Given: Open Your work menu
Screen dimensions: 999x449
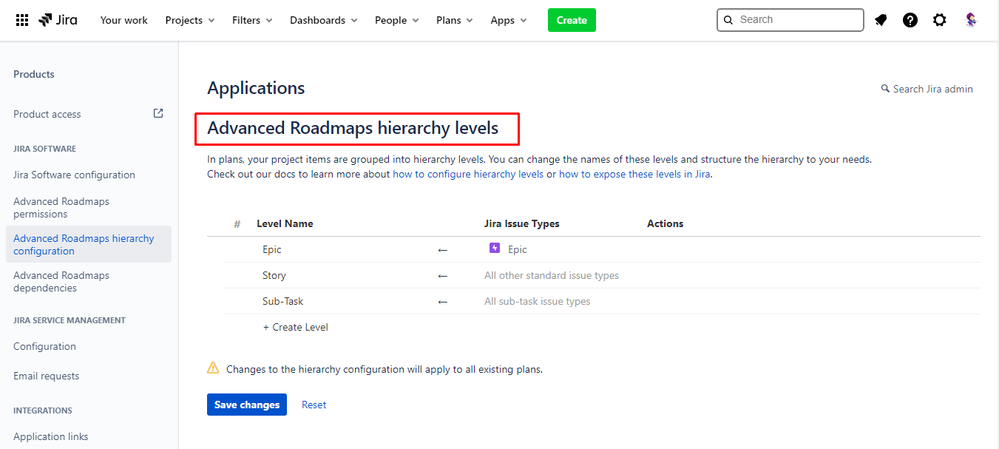Looking at the screenshot, I should click(124, 20).
